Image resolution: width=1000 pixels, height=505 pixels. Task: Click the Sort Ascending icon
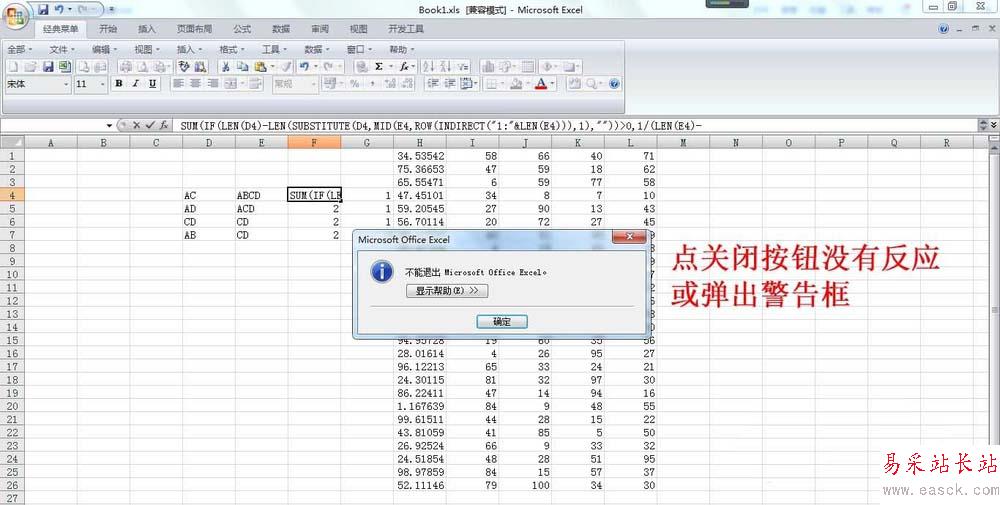coord(428,66)
